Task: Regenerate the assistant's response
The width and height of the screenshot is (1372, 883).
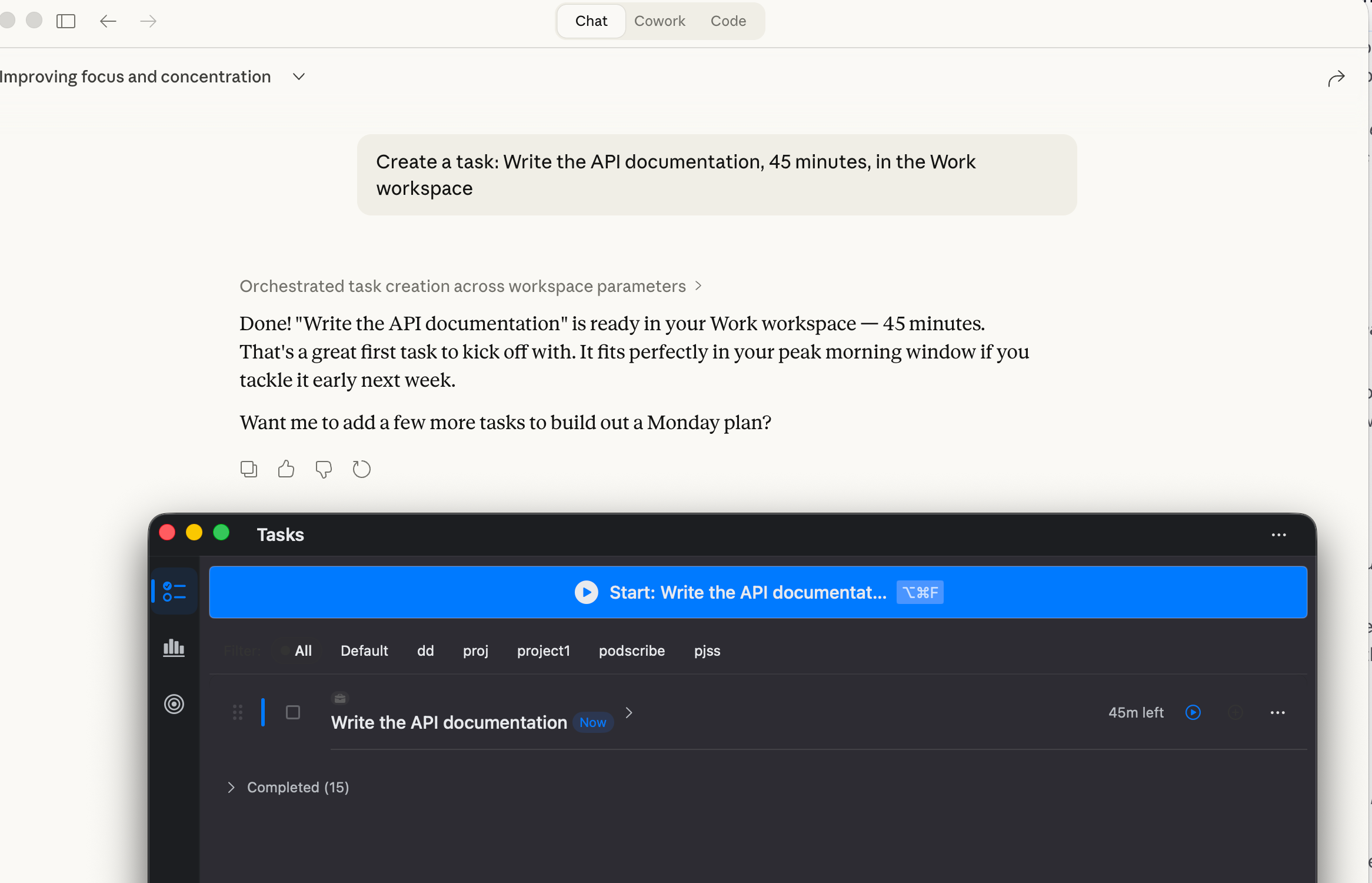Action: tap(362, 469)
